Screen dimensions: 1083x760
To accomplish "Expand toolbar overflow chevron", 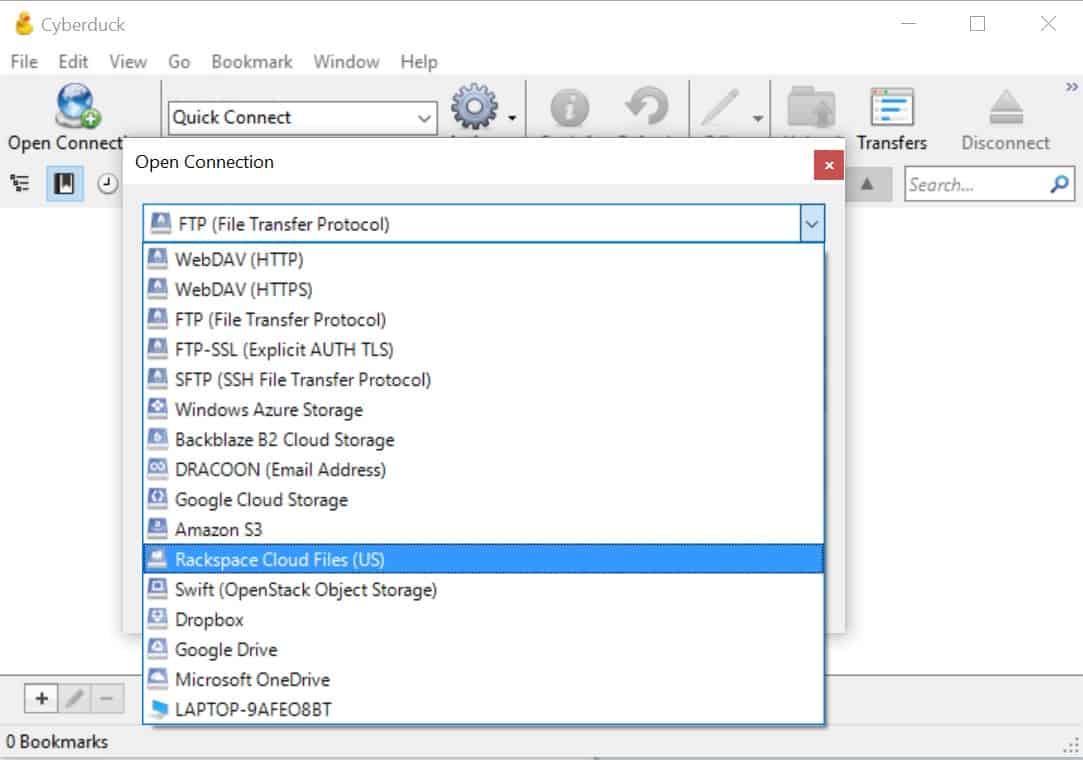I will coord(1071,87).
